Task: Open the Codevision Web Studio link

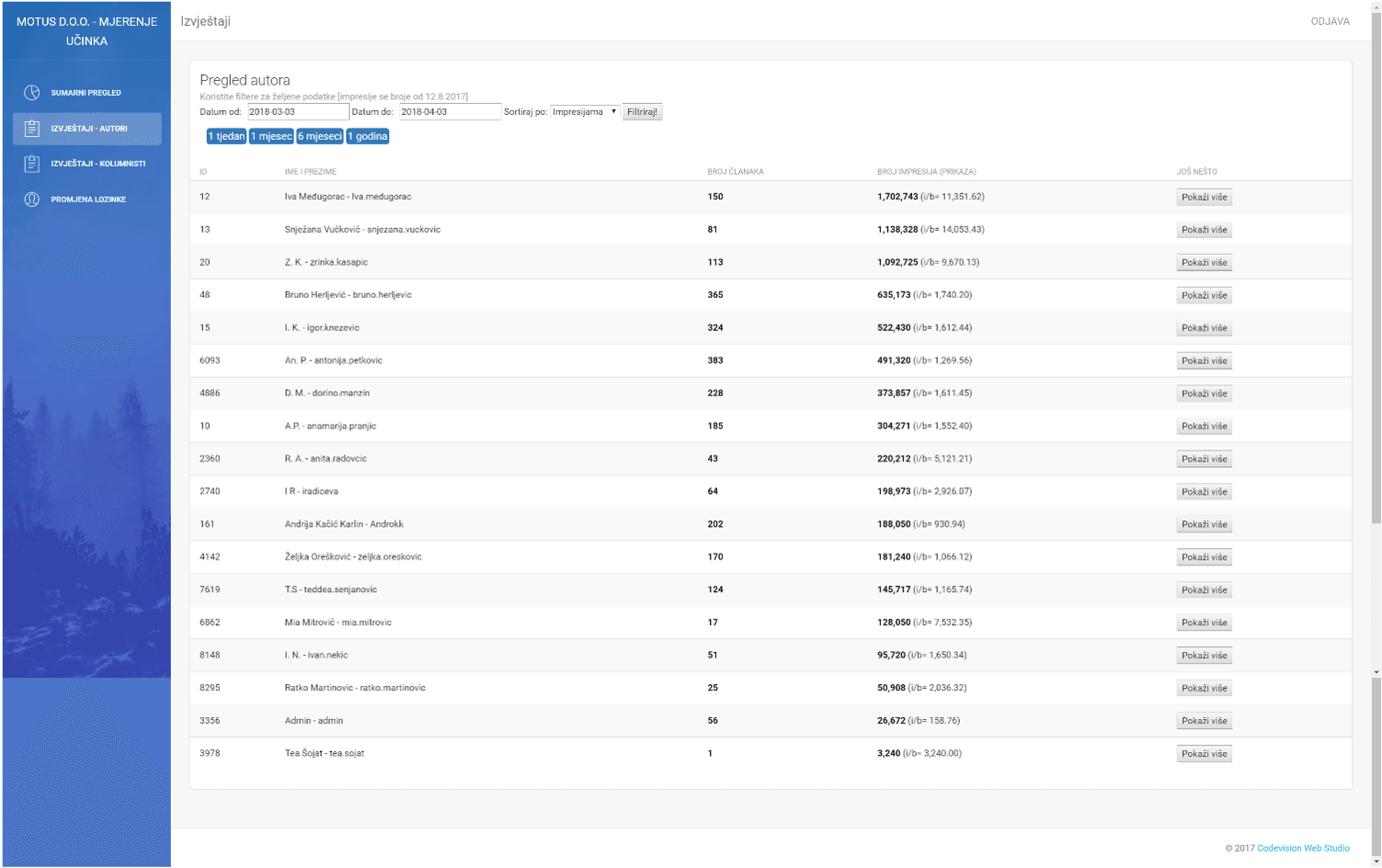Action: [1303, 848]
